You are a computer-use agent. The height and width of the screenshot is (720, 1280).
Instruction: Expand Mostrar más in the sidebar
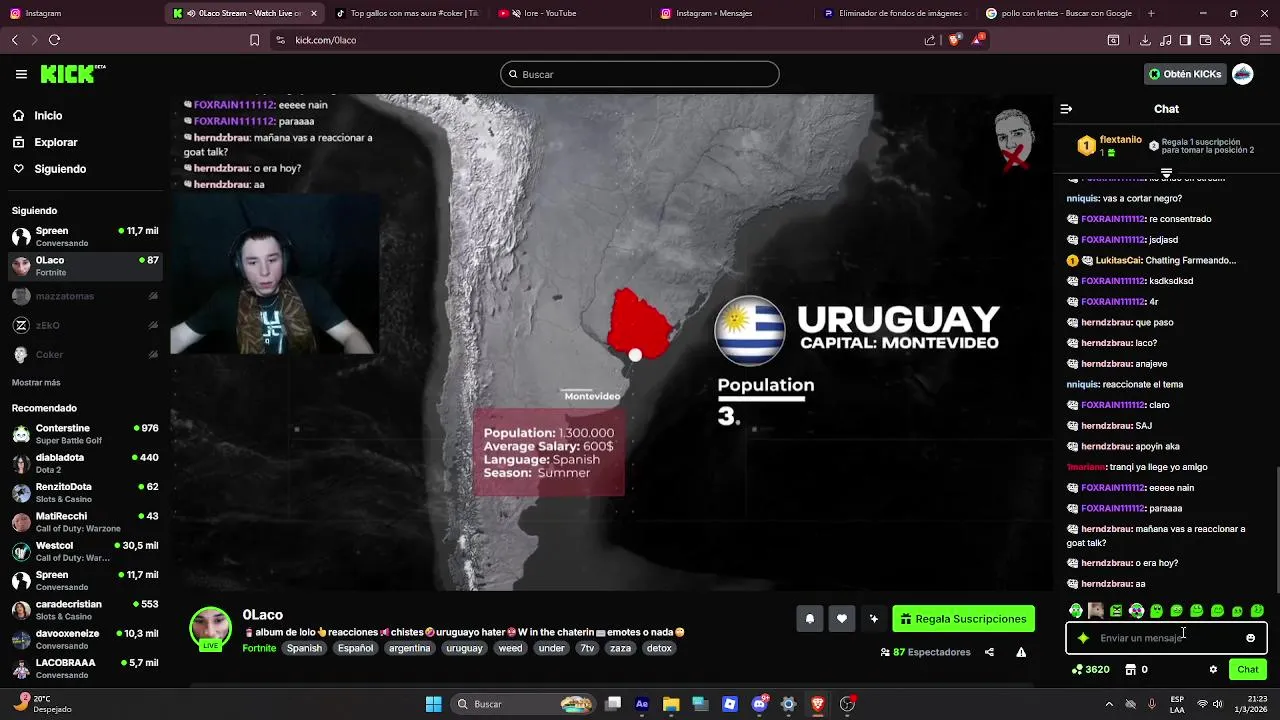(36, 382)
